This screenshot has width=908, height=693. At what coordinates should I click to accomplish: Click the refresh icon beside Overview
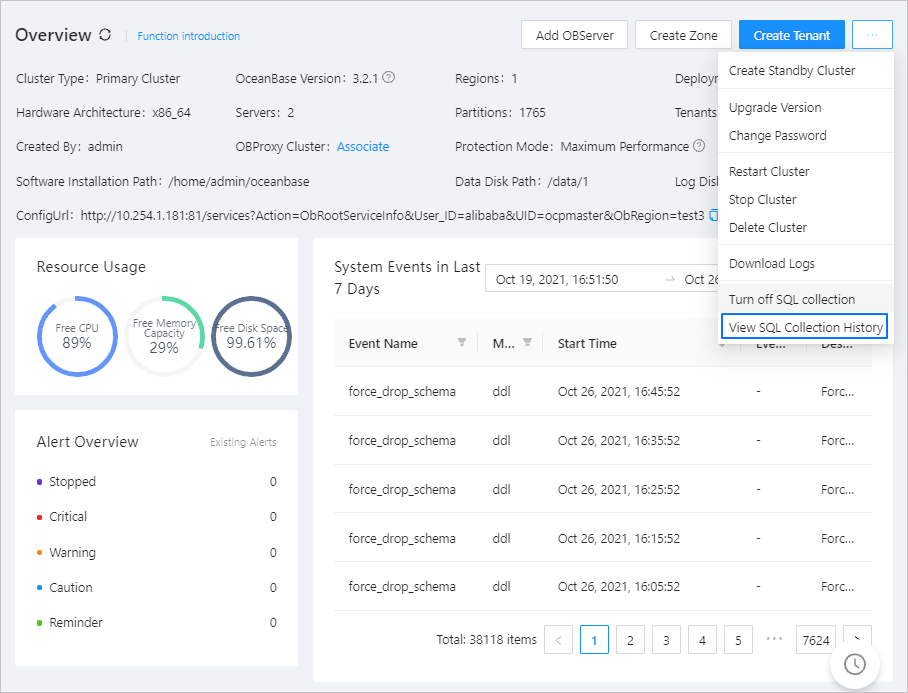[106, 35]
